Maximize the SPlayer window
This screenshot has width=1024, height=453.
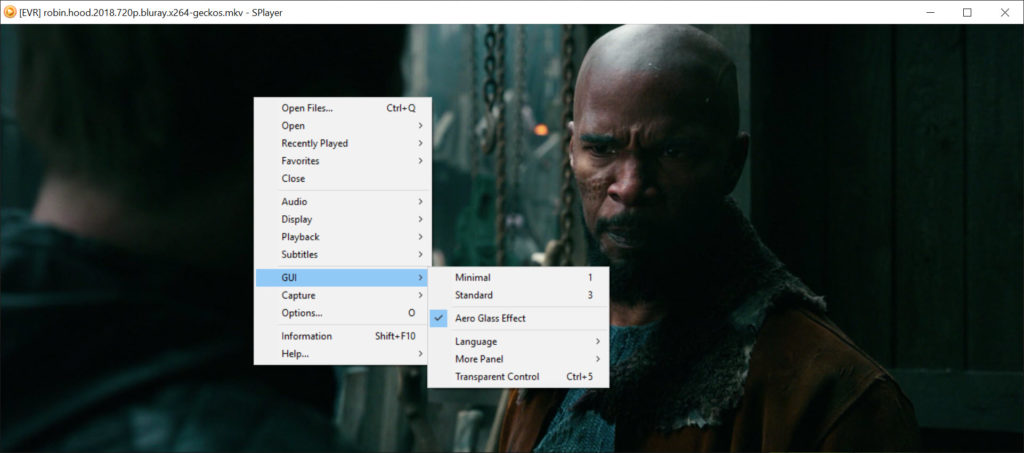(967, 12)
